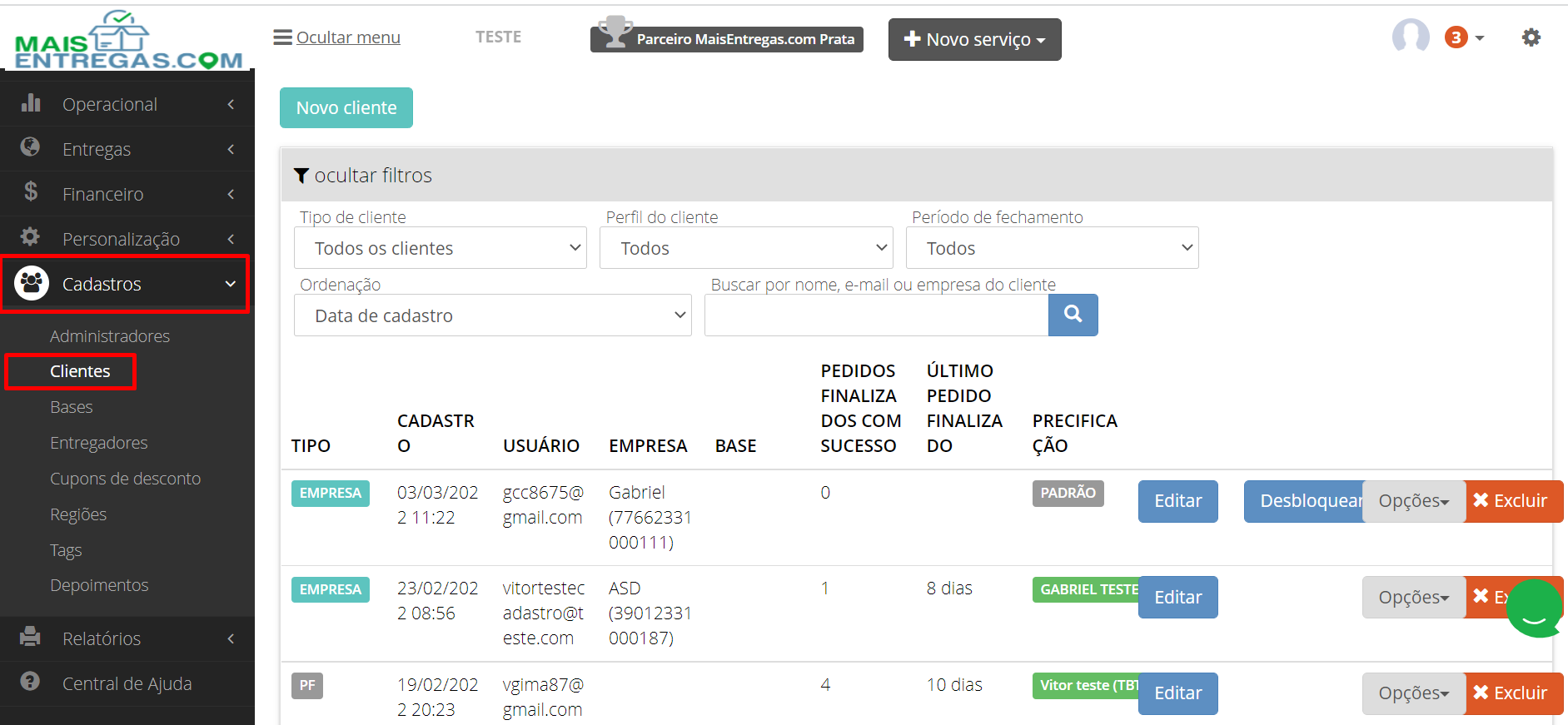Click Excluir for vgima87@gmail.com row
This screenshot has width=1568, height=725.
click(x=1514, y=693)
